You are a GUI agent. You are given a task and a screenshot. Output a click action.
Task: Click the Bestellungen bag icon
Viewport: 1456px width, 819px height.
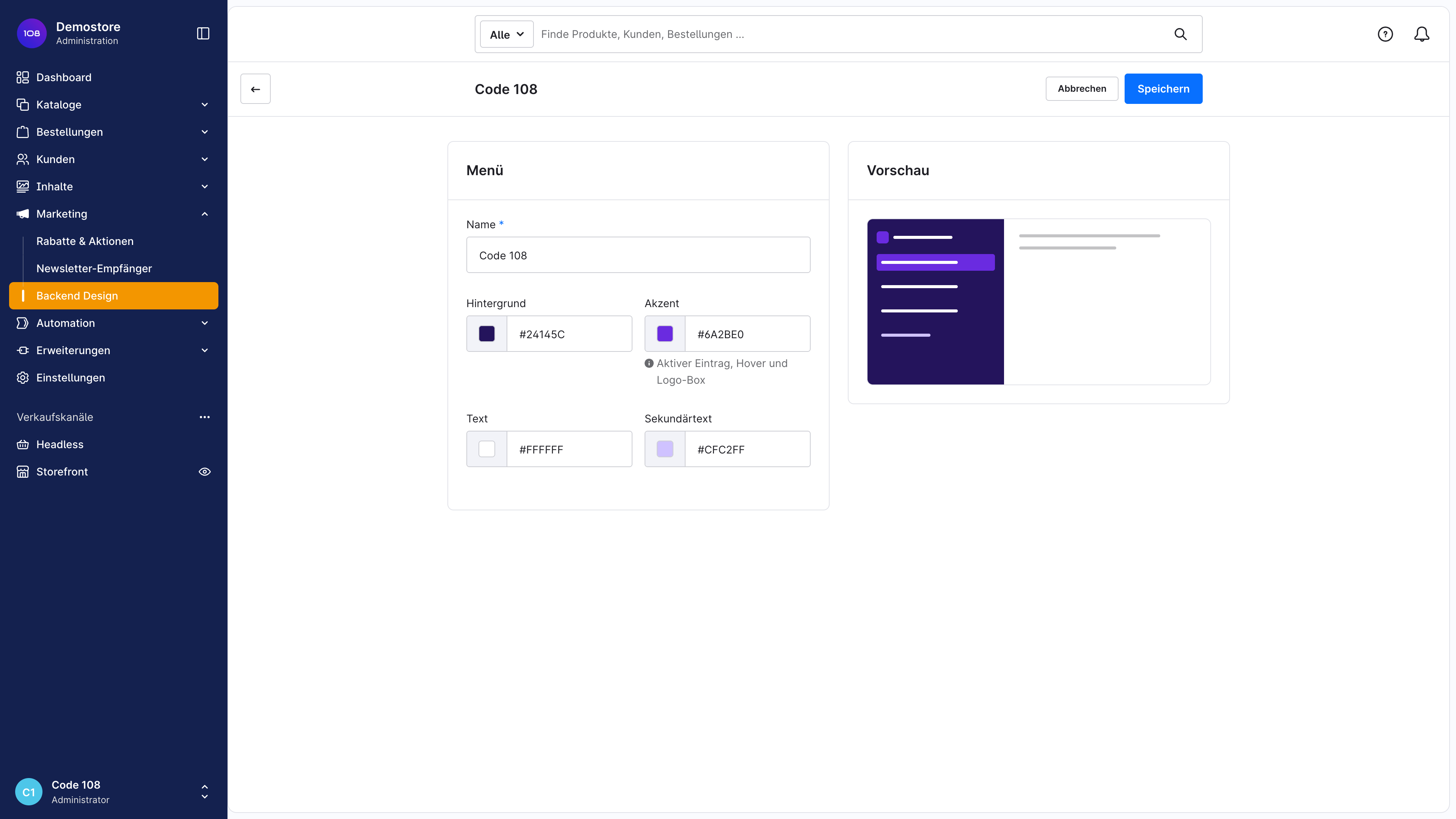[x=23, y=132]
